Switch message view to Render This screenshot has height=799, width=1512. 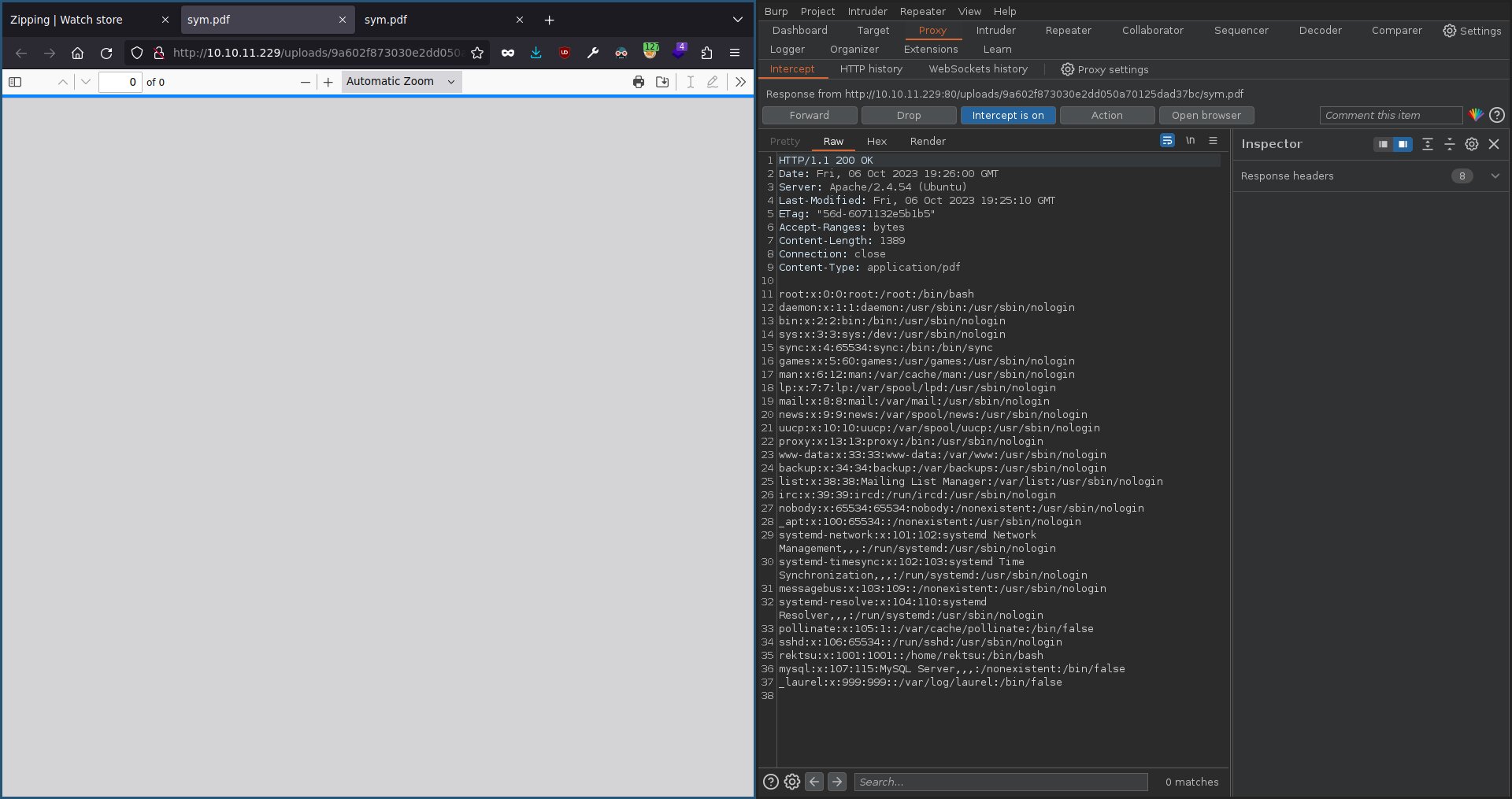click(928, 141)
